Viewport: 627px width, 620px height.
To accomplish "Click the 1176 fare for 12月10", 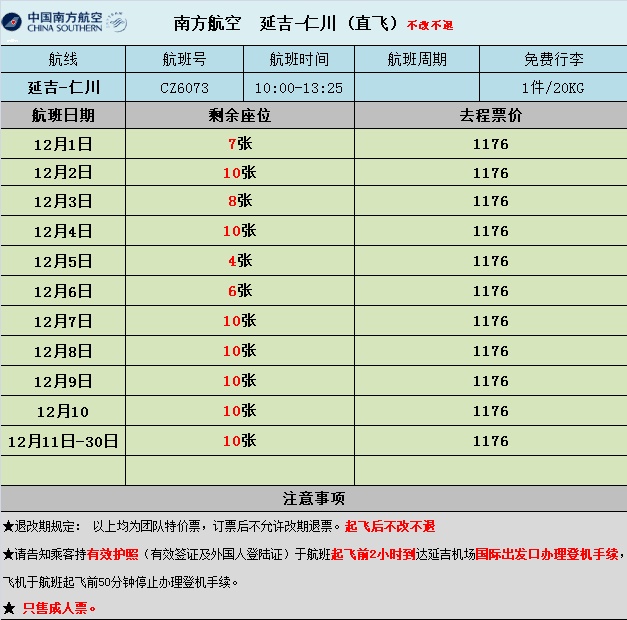I will [491, 411].
